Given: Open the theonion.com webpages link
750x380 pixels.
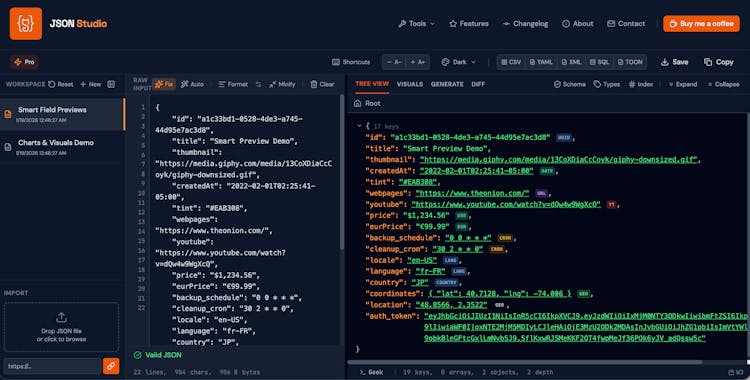Looking at the screenshot, I should coord(472,193).
